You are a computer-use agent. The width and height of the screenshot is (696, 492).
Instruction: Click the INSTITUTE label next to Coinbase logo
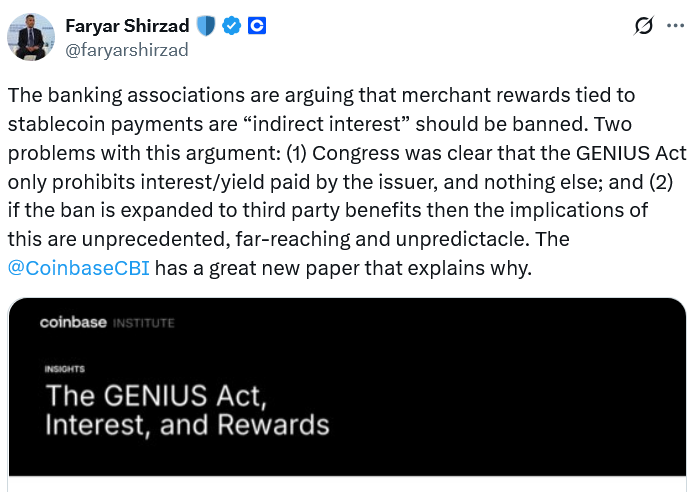point(143,323)
